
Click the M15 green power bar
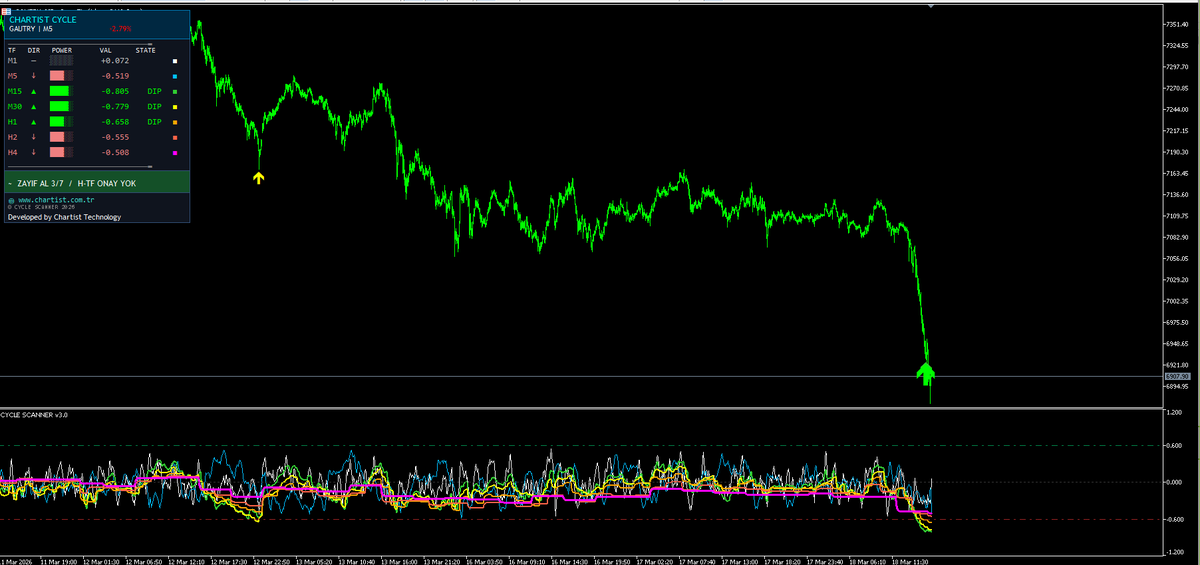pyautogui.click(x=62, y=91)
